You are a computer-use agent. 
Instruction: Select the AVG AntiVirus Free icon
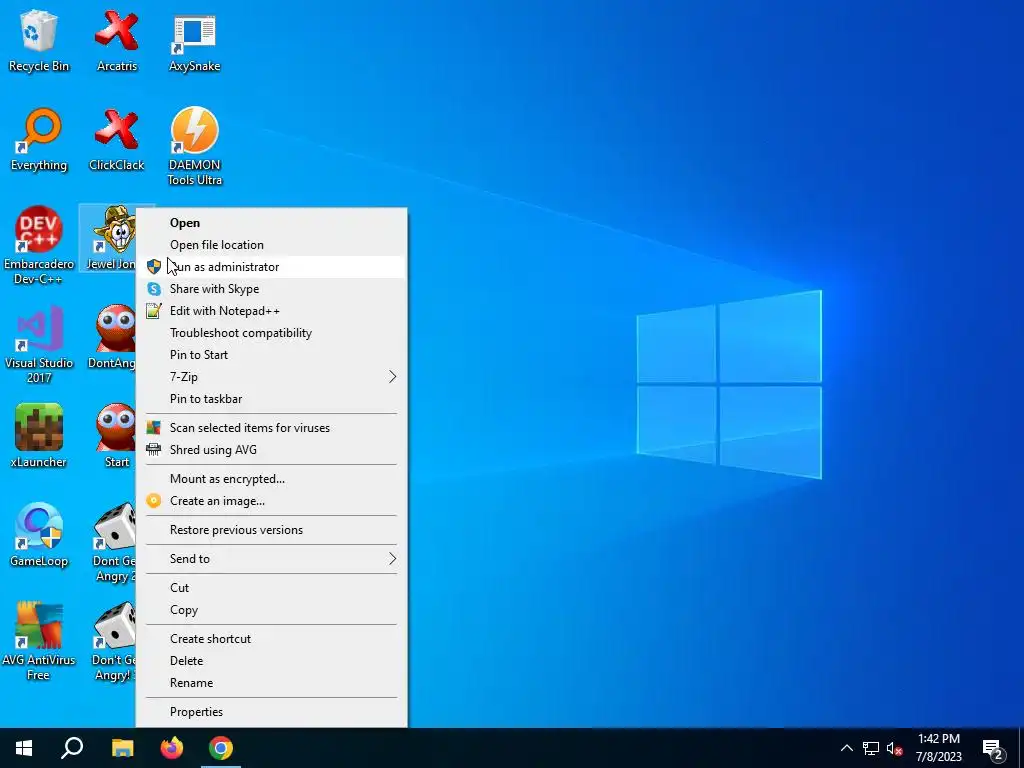click(39, 641)
